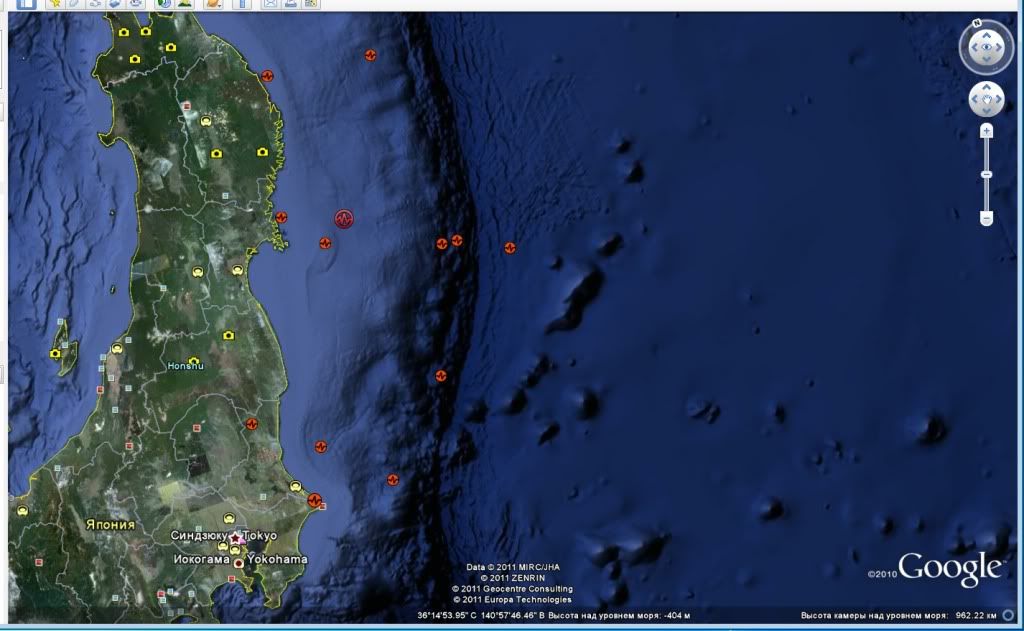Open the planets switcher icon
The height and width of the screenshot is (631, 1024).
click(x=213, y=3)
